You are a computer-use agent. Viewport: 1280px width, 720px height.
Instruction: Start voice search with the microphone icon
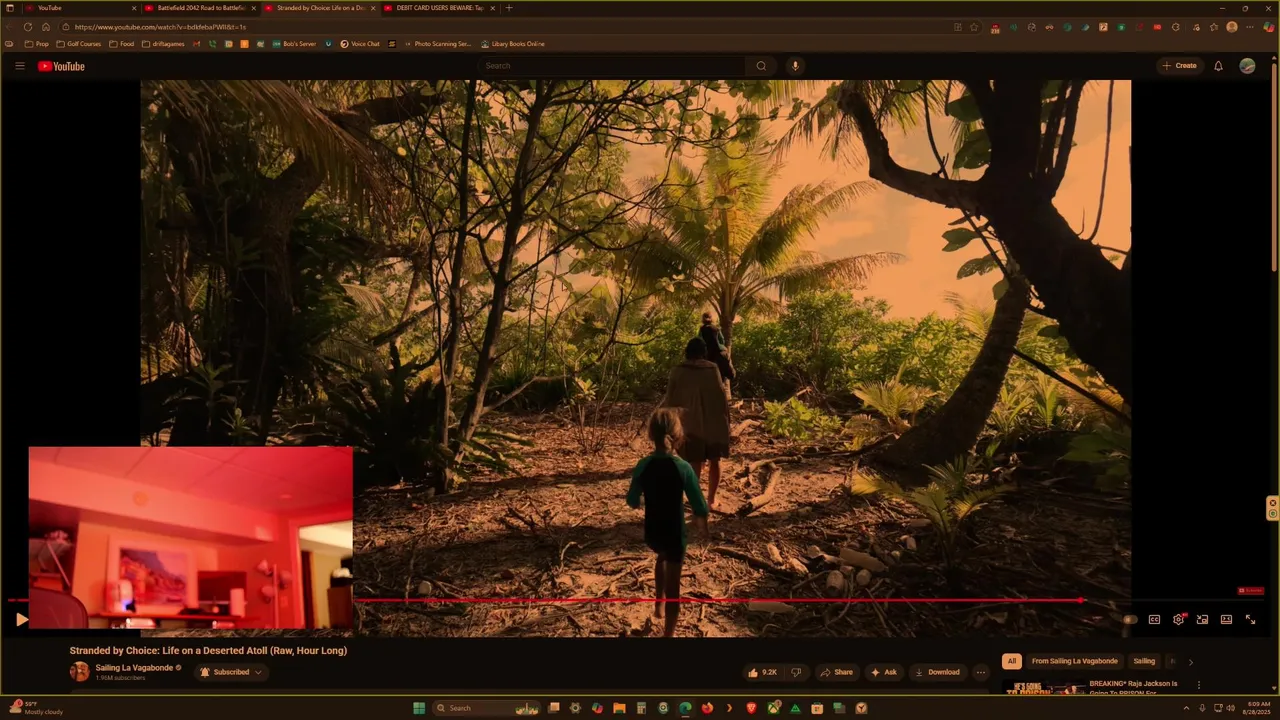point(795,66)
